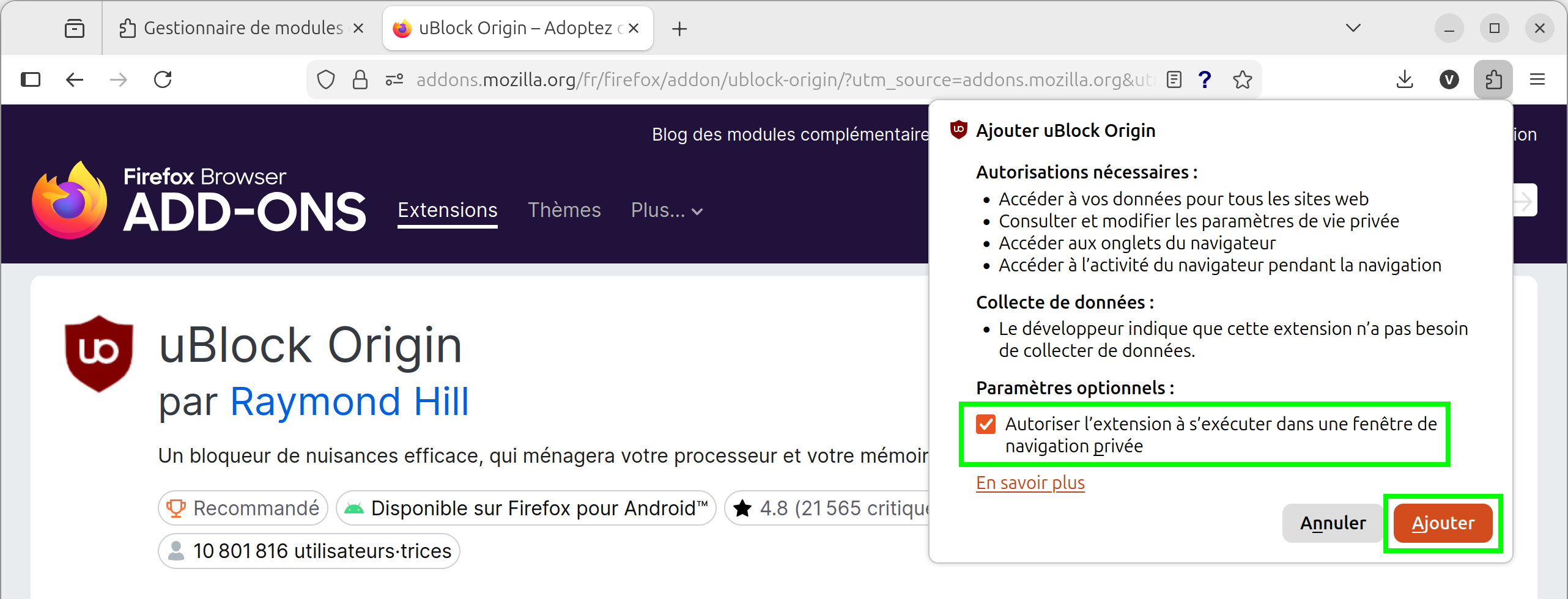The height and width of the screenshot is (599, 1568).
Task: Click the tracking protection shield icon
Action: point(326,79)
